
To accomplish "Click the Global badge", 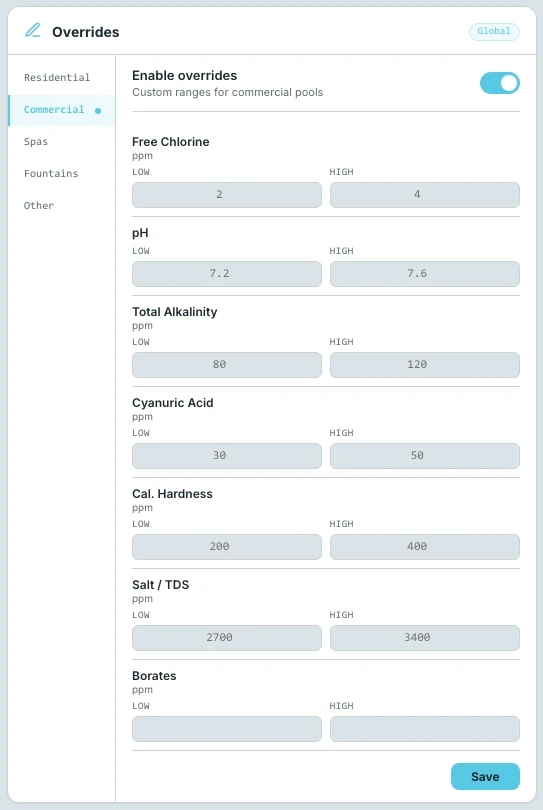I will [494, 32].
